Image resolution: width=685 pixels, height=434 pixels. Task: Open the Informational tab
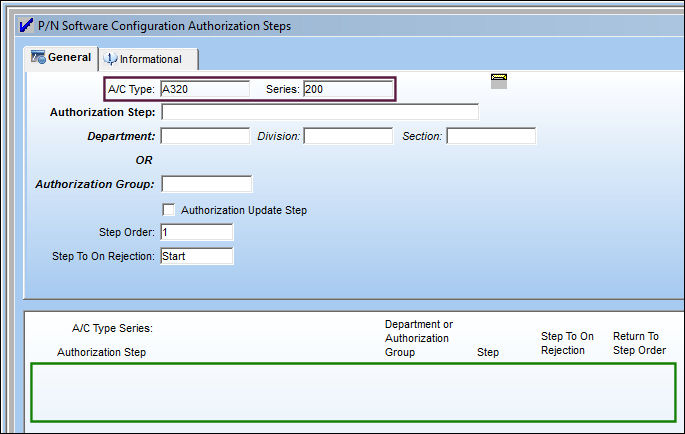pyautogui.click(x=149, y=59)
